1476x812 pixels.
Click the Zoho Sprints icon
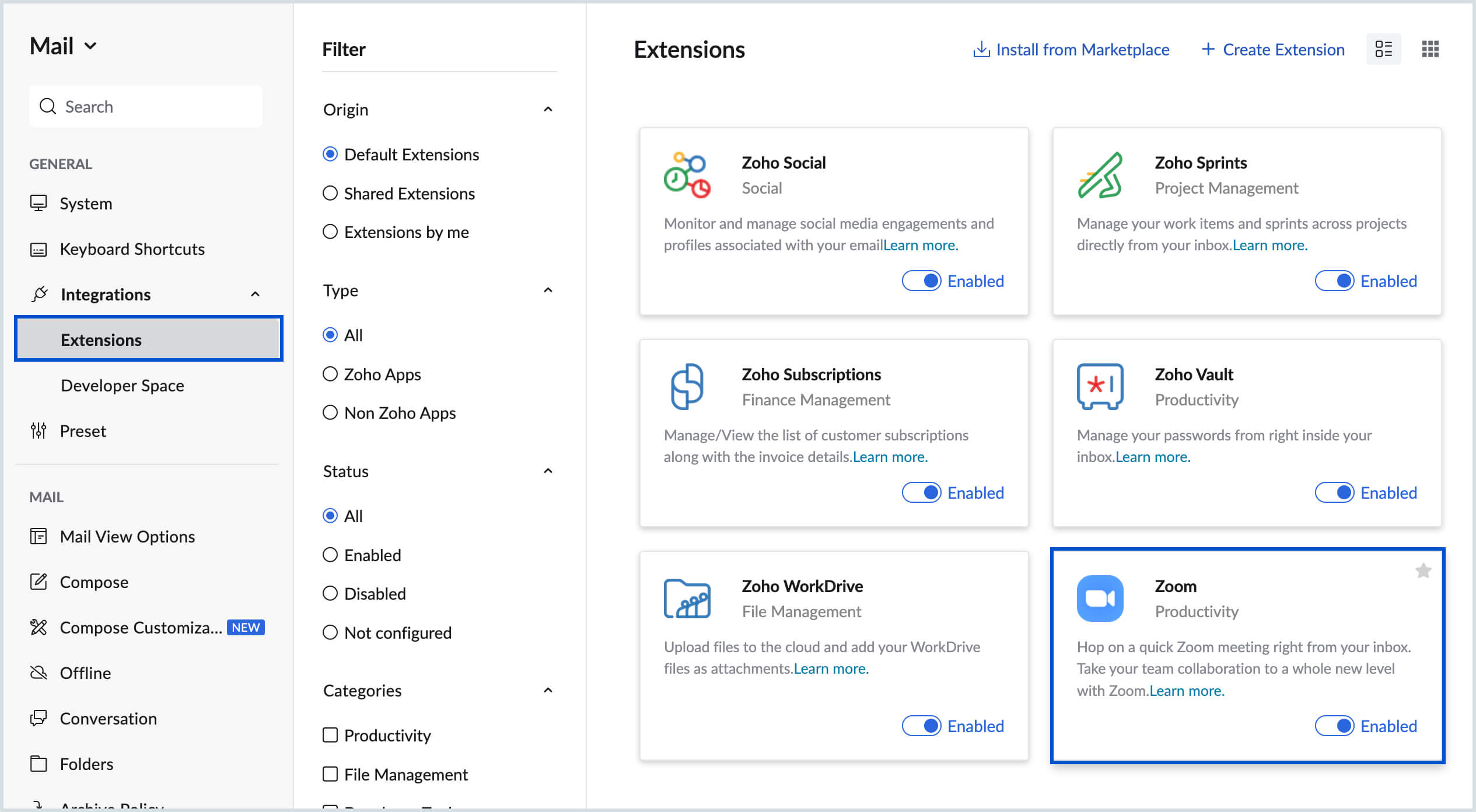1100,175
